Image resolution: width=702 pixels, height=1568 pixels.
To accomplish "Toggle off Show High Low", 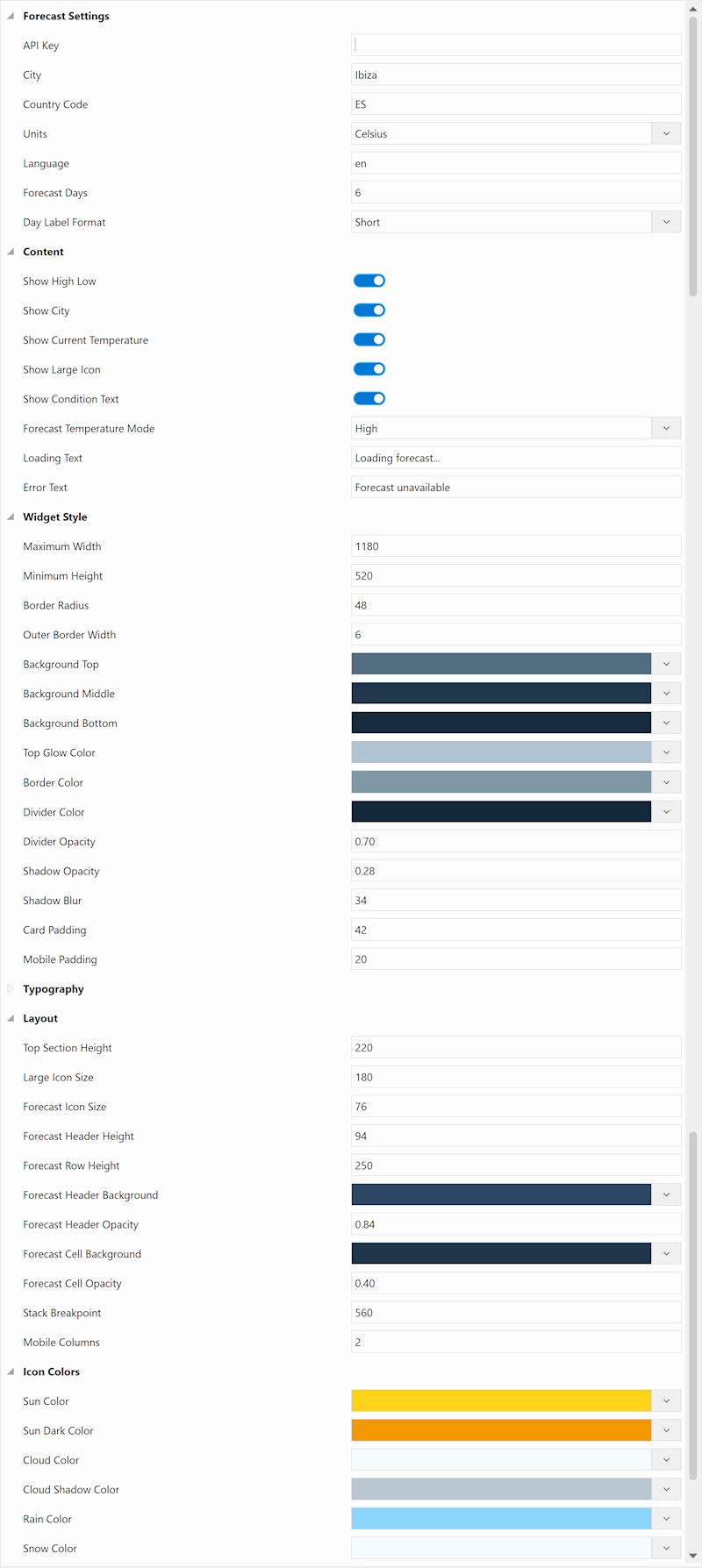I will 369,281.
